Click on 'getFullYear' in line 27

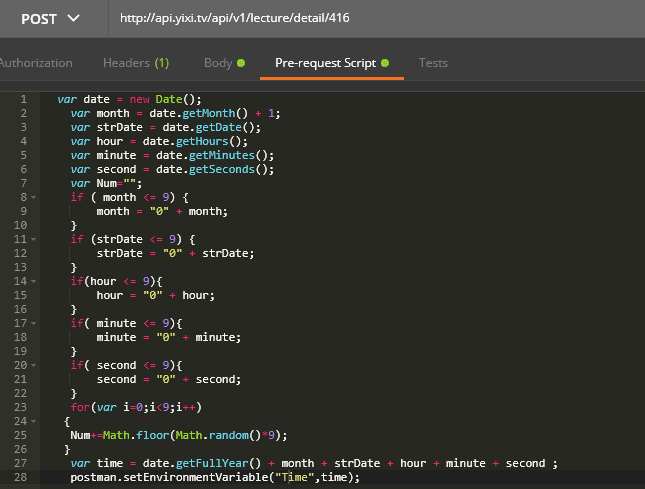(x=212, y=464)
